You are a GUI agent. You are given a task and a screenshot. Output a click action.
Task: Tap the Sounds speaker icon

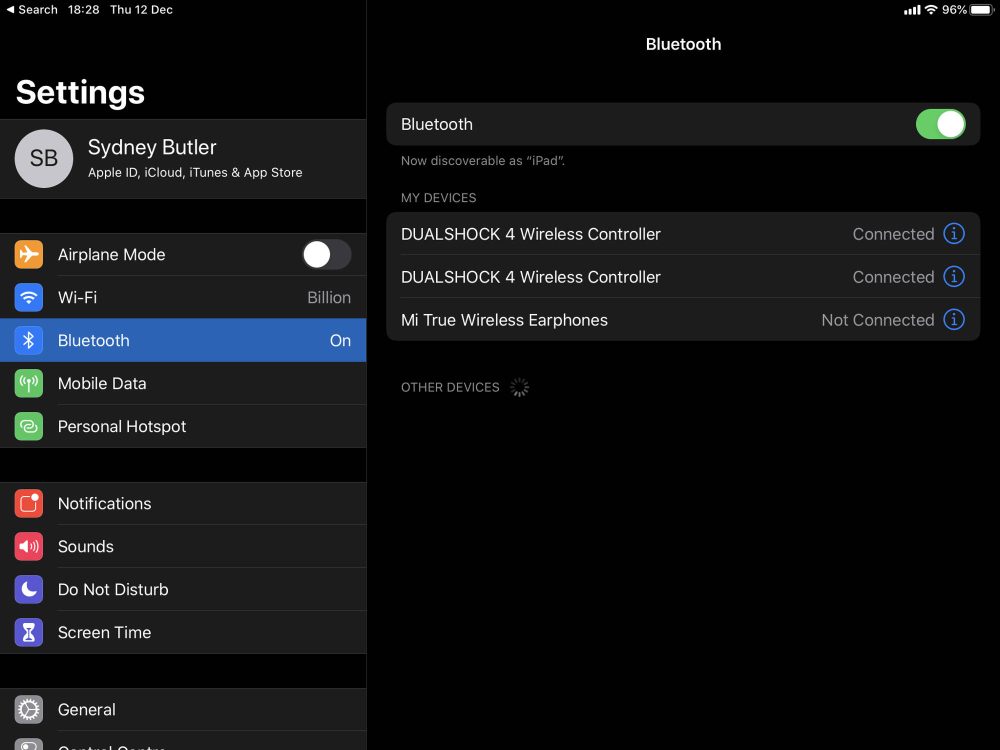click(x=29, y=547)
